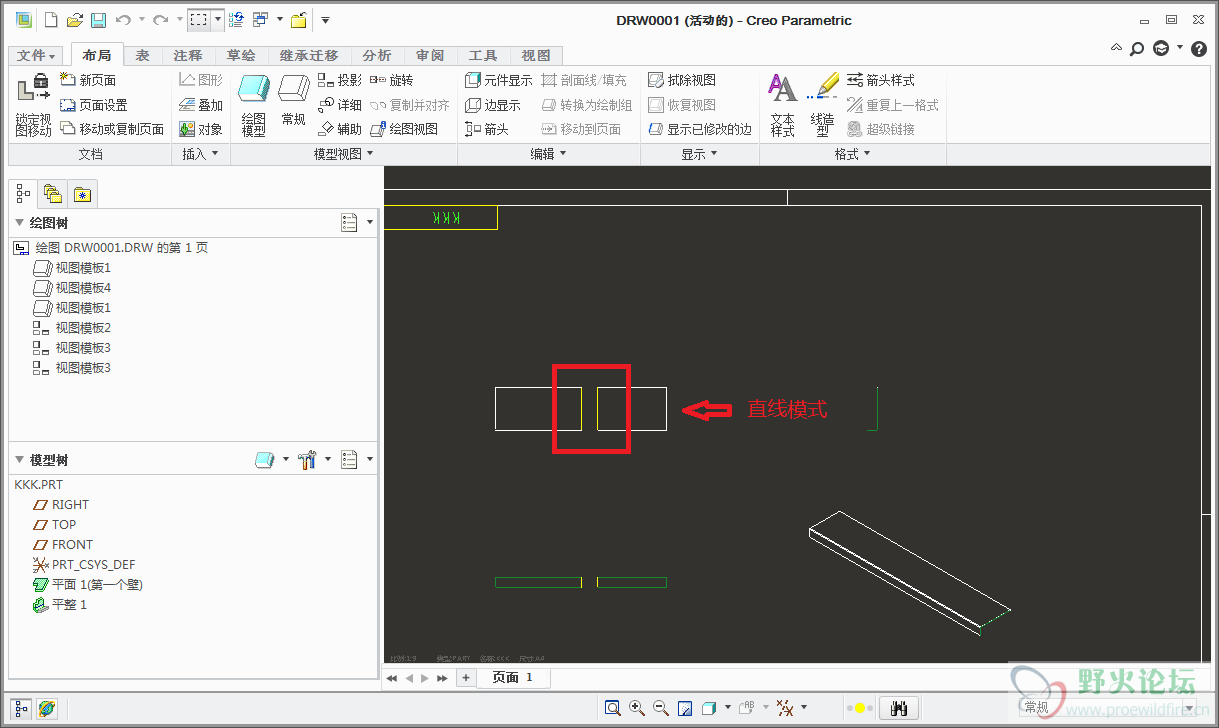
Task: Click the 箭头 arrows tool
Action: (x=487, y=129)
